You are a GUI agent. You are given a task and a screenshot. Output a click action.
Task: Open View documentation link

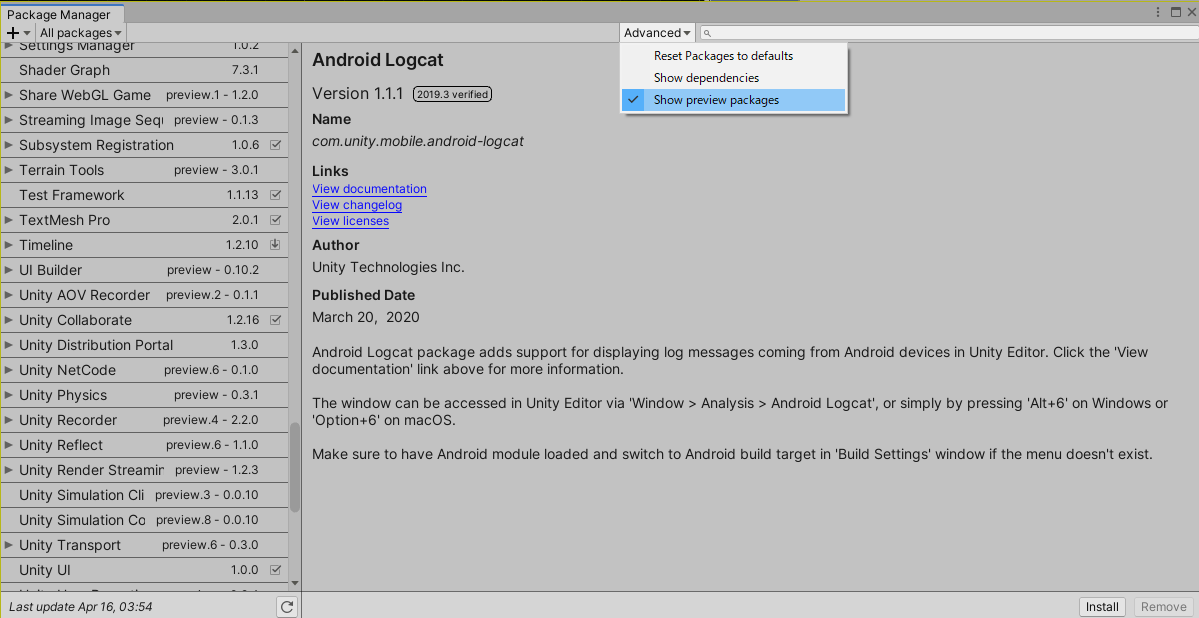pyautogui.click(x=369, y=189)
